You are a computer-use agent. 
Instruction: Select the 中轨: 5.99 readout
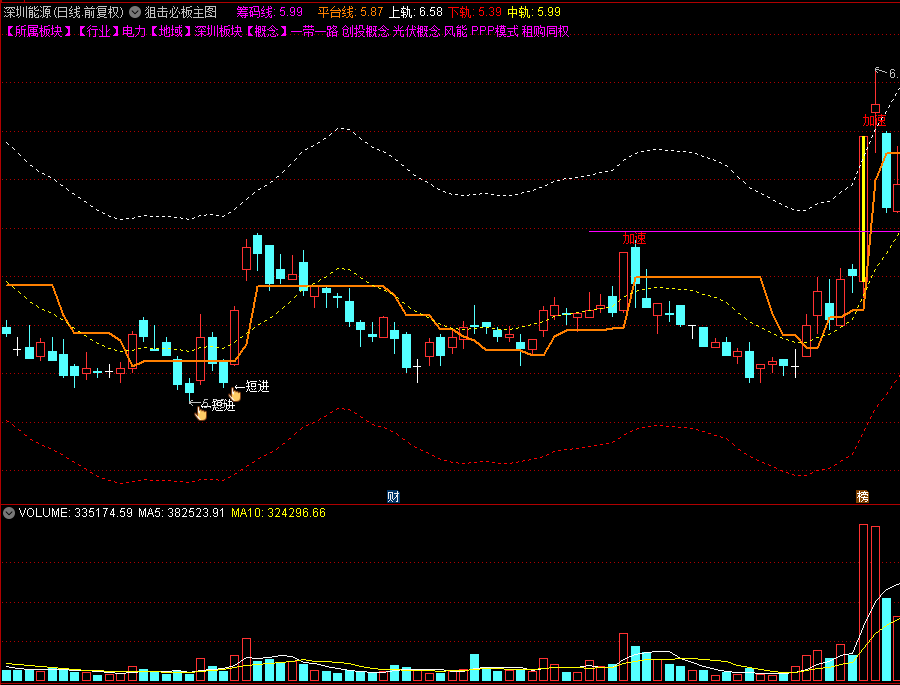pyautogui.click(x=534, y=12)
